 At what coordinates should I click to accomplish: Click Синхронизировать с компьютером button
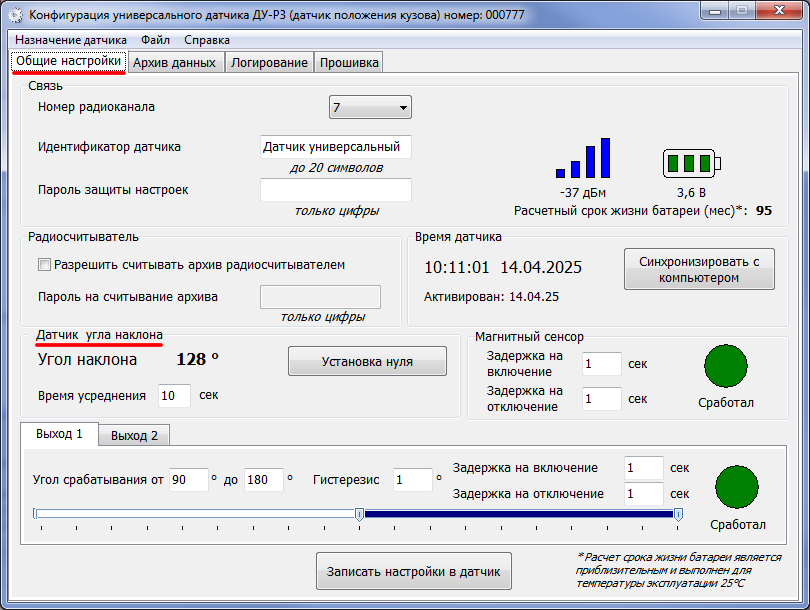pyautogui.click(x=699, y=269)
